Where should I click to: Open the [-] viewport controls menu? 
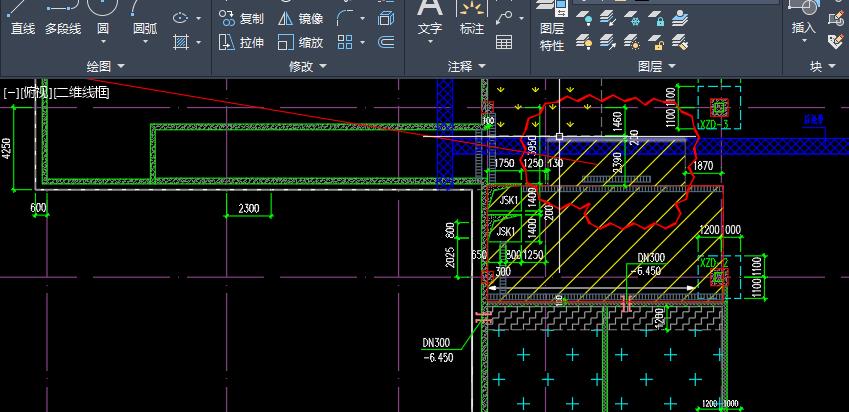click(x=10, y=93)
